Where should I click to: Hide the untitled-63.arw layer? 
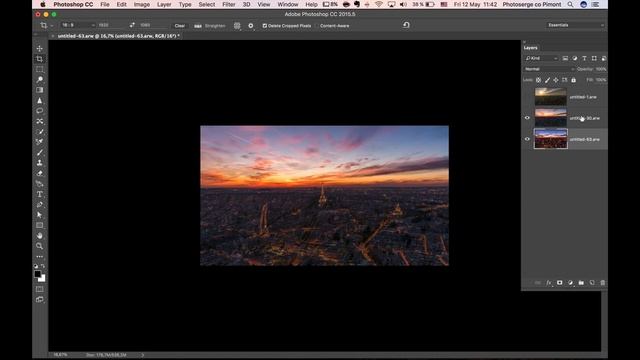pyautogui.click(x=527, y=139)
